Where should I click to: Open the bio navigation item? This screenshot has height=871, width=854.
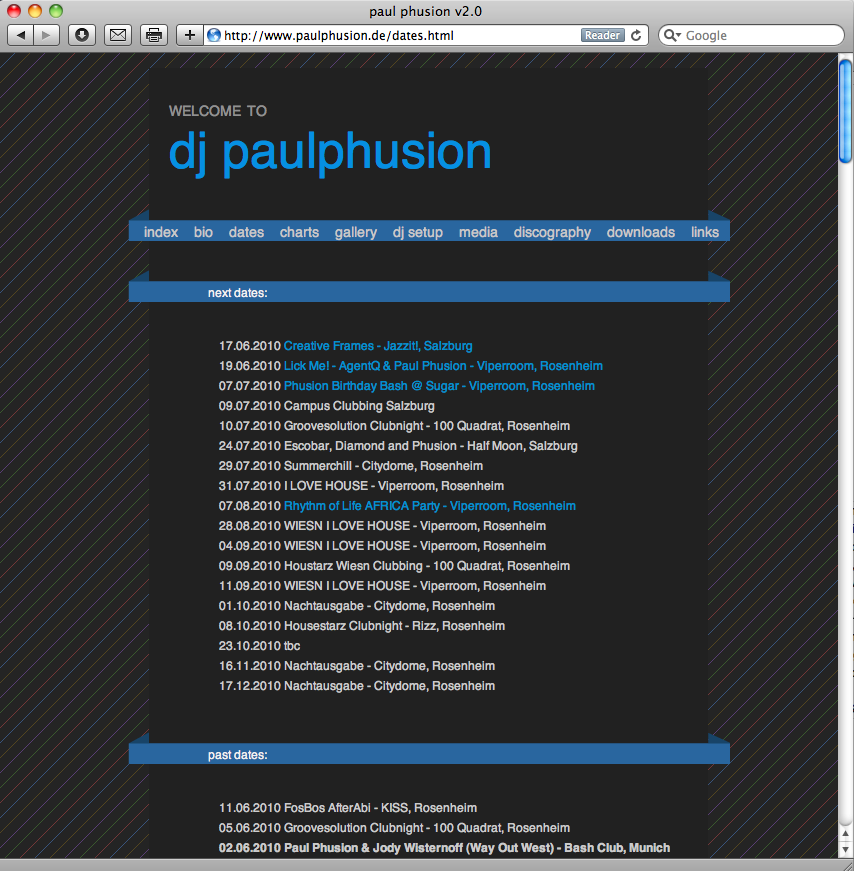coord(203,232)
